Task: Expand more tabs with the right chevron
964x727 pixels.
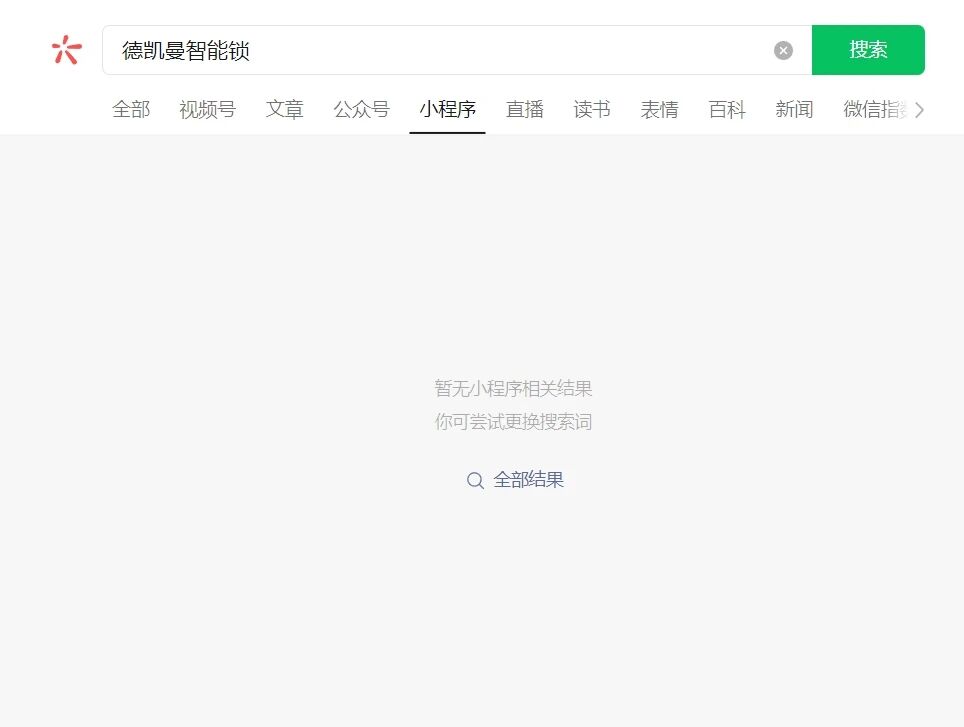Action: click(x=919, y=110)
